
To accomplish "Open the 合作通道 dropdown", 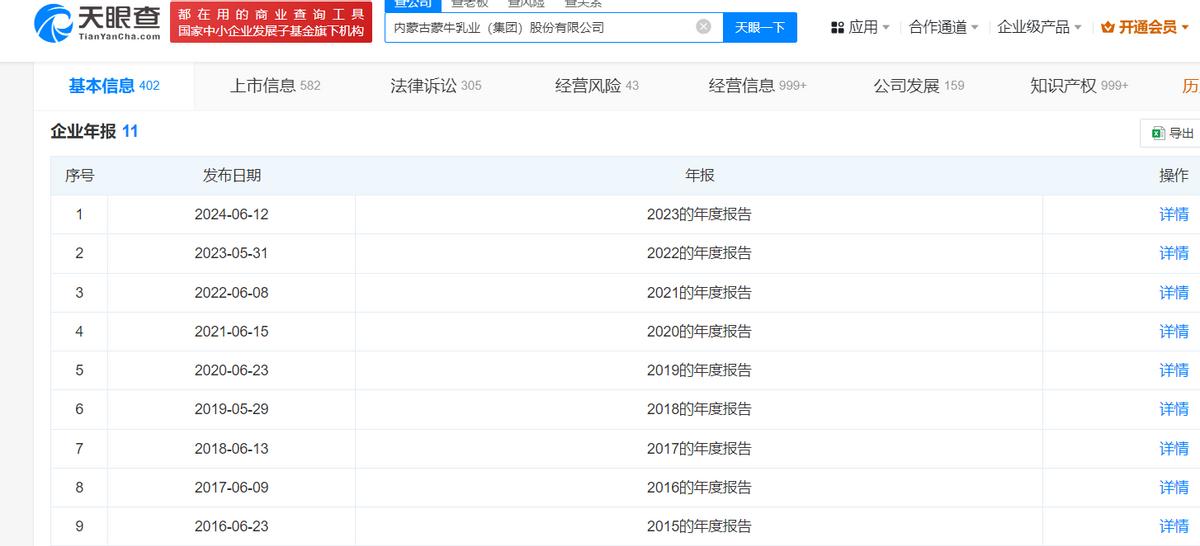I will tap(943, 27).
